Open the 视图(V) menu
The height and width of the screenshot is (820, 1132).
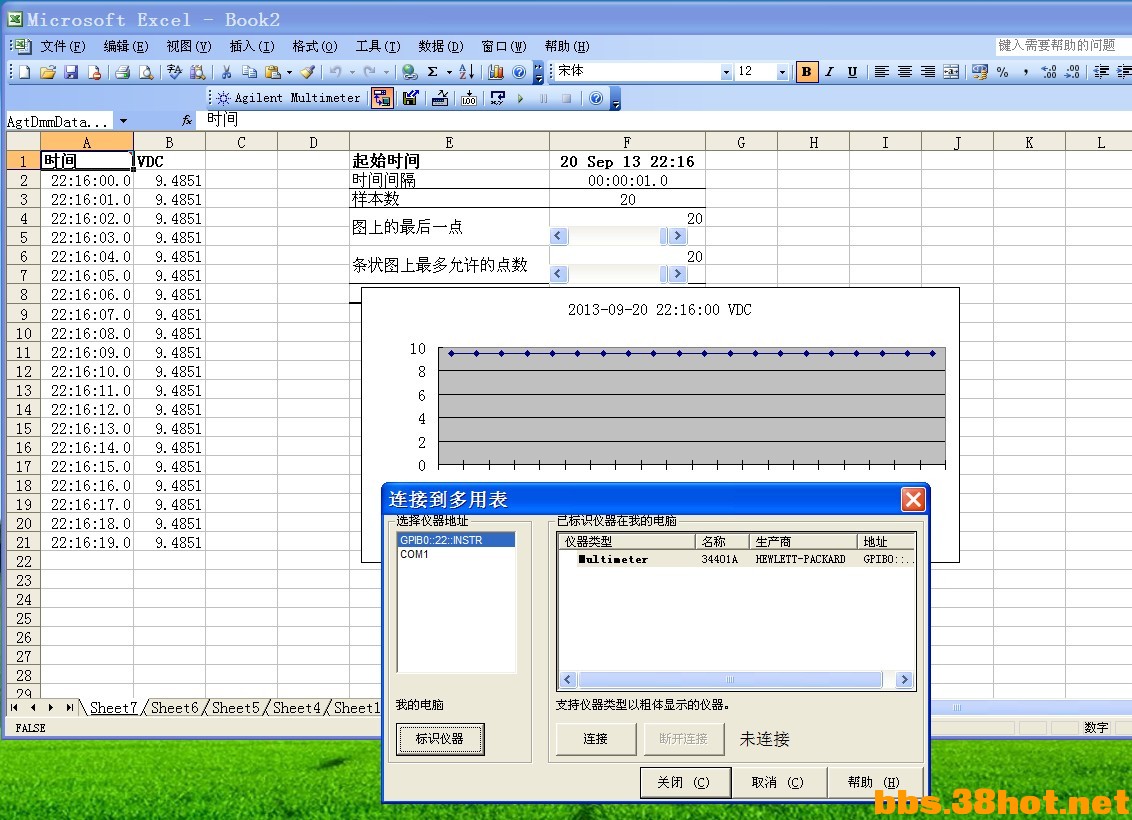(x=188, y=46)
